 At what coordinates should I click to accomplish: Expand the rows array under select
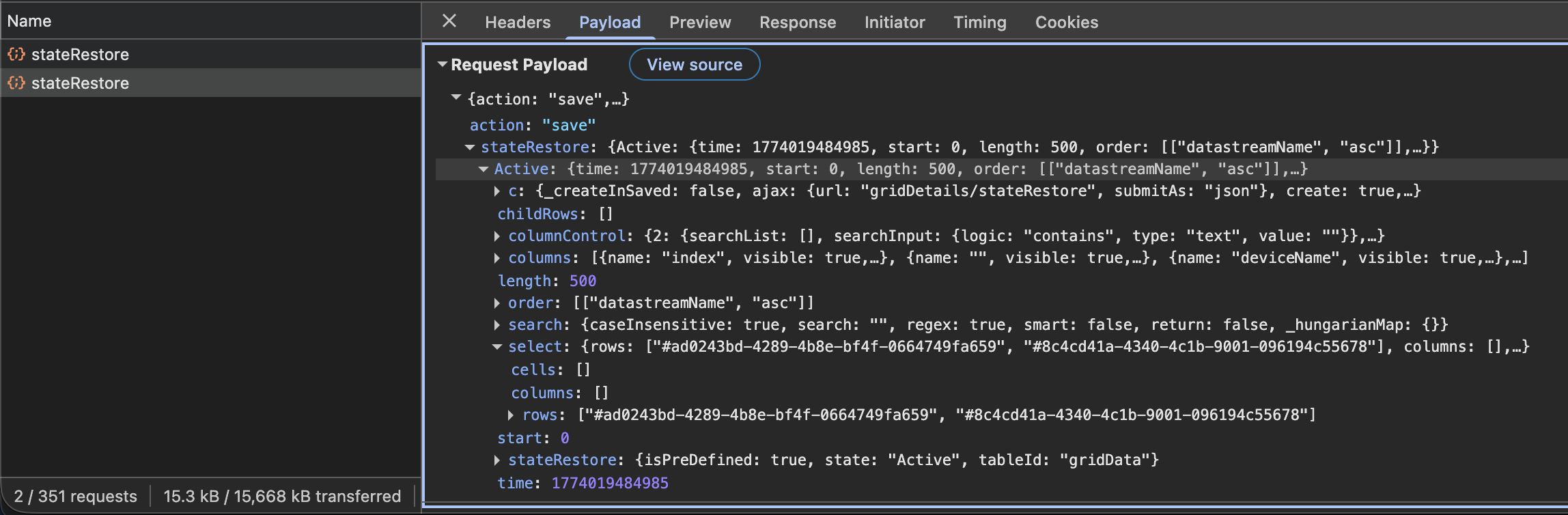(x=511, y=415)
